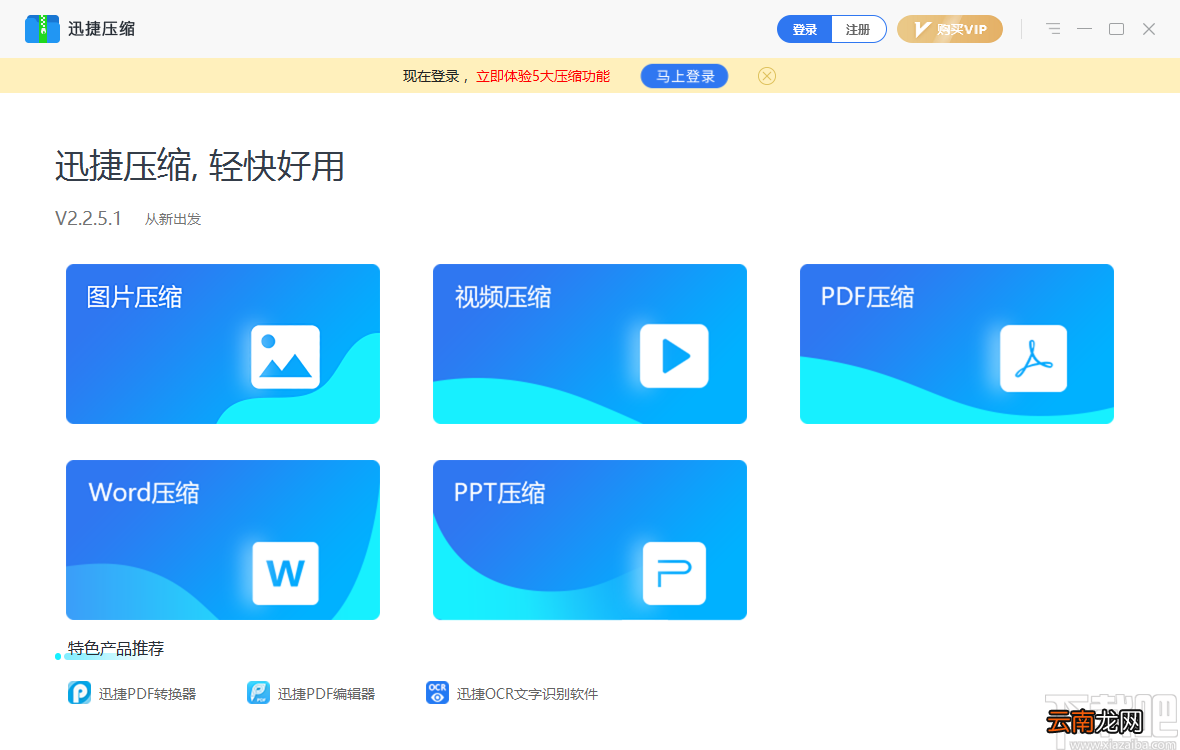Minimize the 迅捷压缩 window

(x=1084, y=29)
